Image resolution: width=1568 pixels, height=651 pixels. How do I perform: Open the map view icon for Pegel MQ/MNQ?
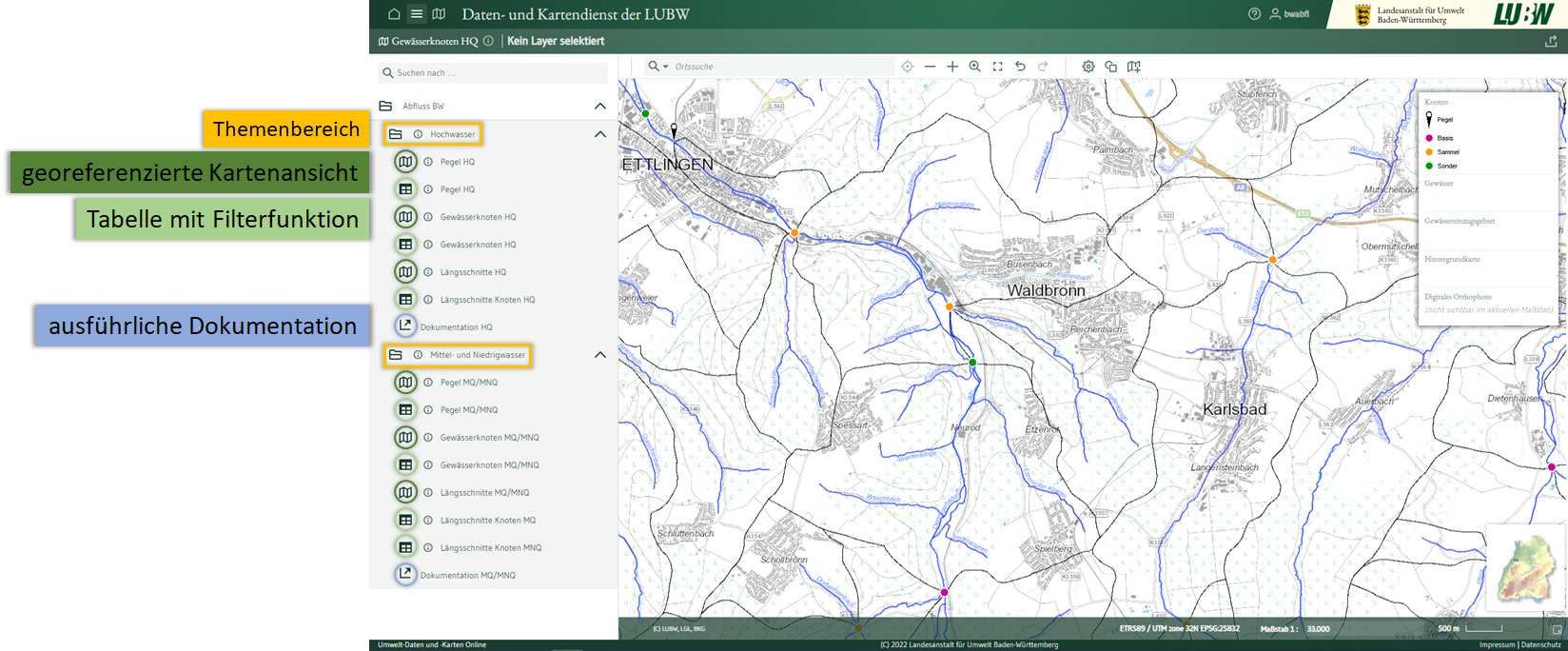click(x=405, y=383)
